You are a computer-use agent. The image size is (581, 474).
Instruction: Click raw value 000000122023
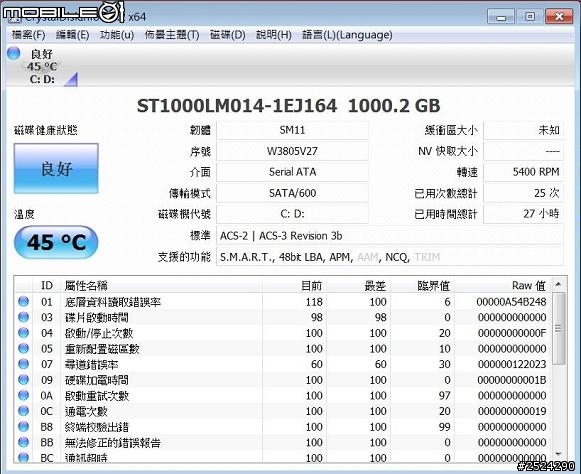click(512, 364)
